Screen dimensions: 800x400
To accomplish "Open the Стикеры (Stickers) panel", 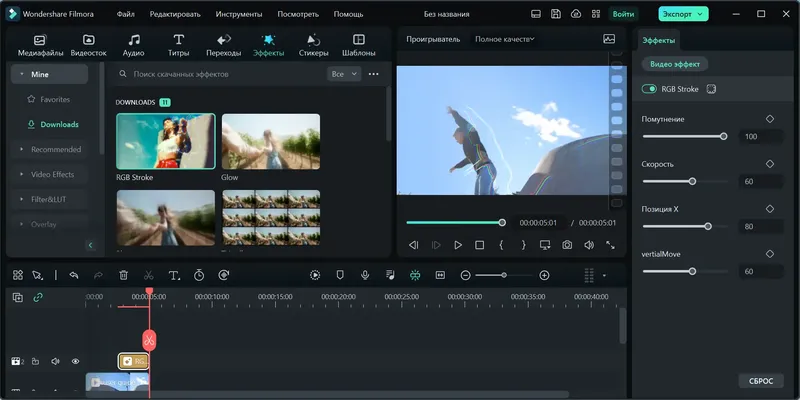I will 313,44.
